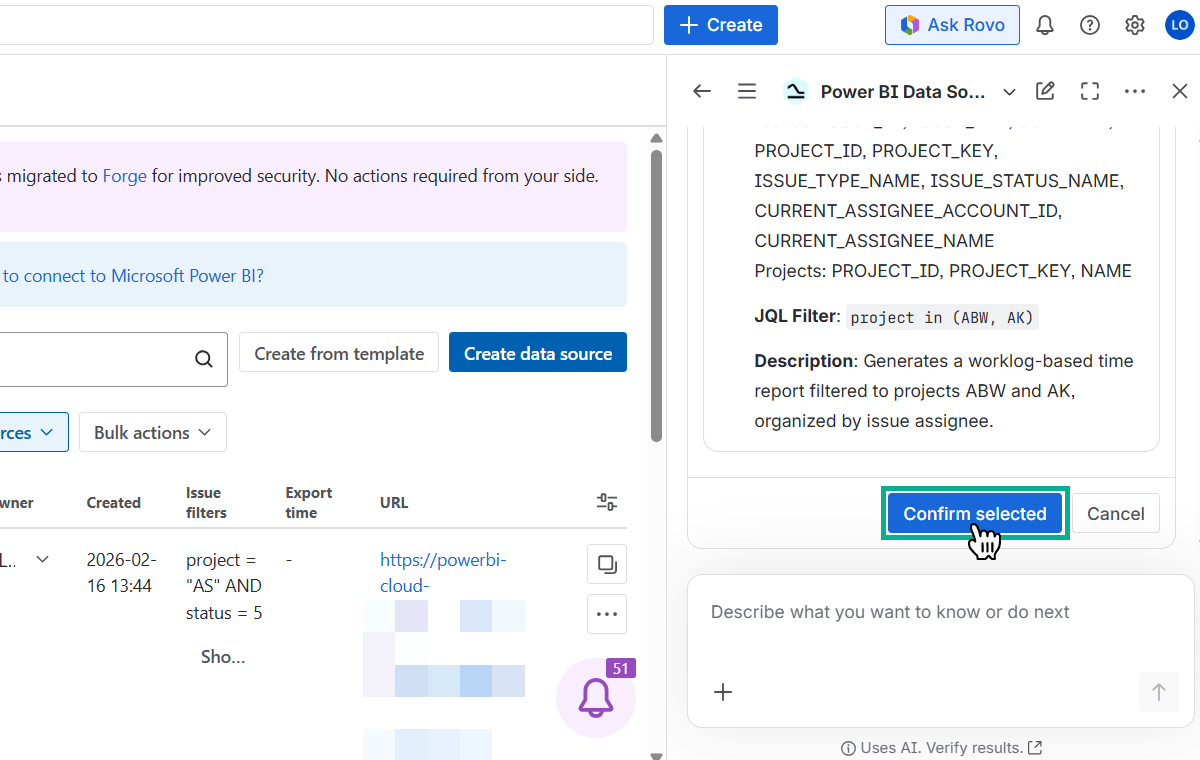The width and height of the screenshot is (1200, 760).
Task: Click the CURRENT_ASSIGNEE_NAME field text
Action: [x=874, y=240]
